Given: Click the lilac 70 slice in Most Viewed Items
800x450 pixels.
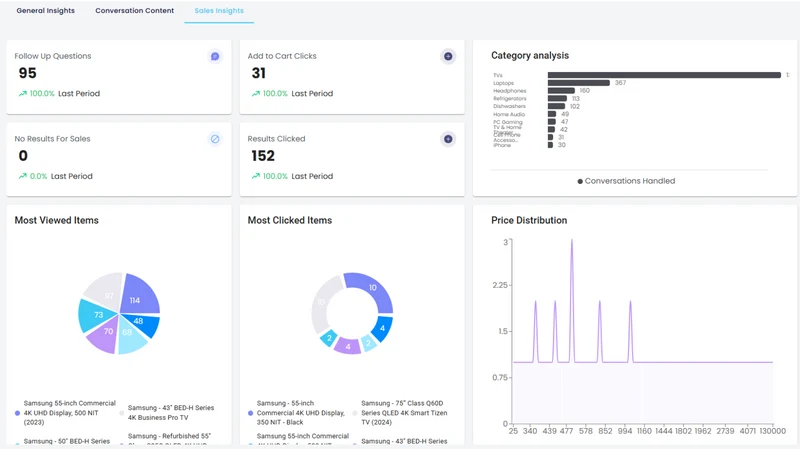Looking at the screenshot, I should pyautogui.click(x=105, y=335).
